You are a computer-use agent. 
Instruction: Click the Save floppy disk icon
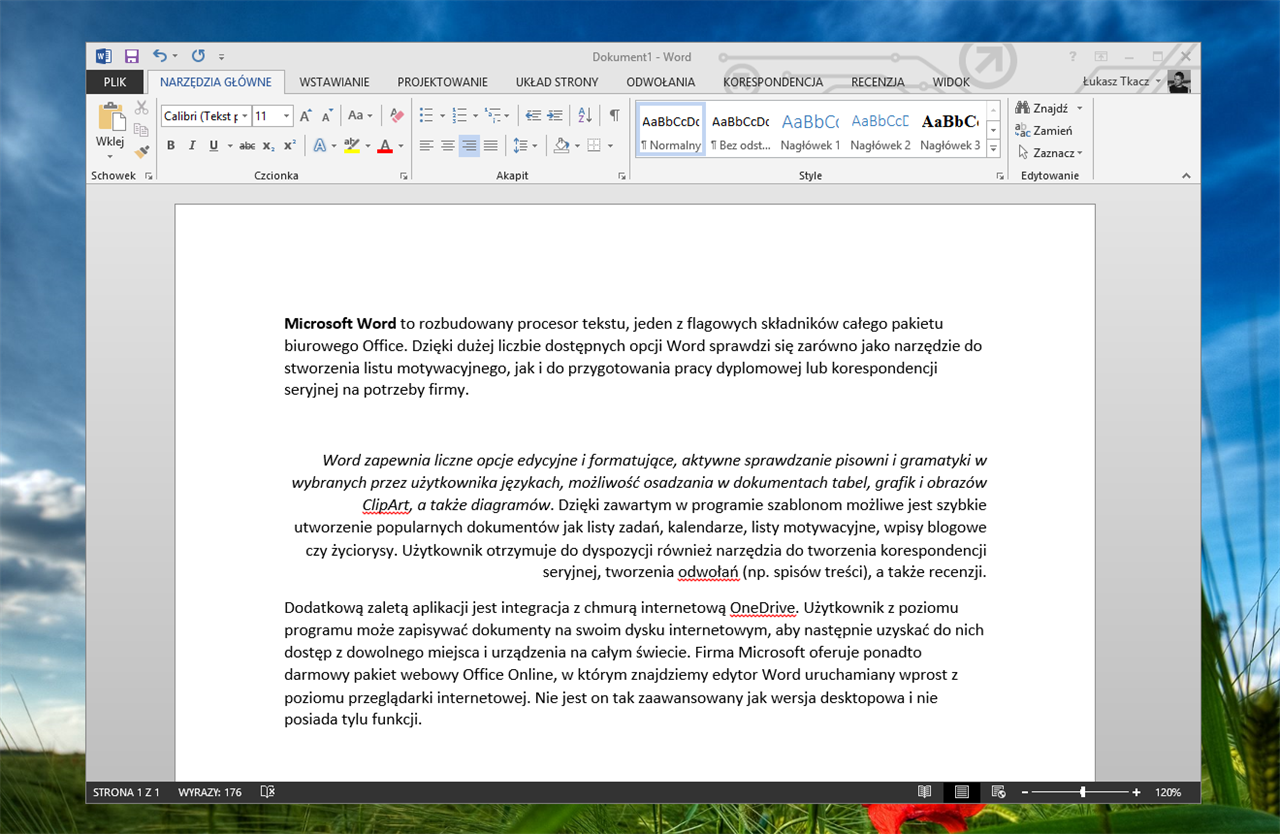pos(132,57)
